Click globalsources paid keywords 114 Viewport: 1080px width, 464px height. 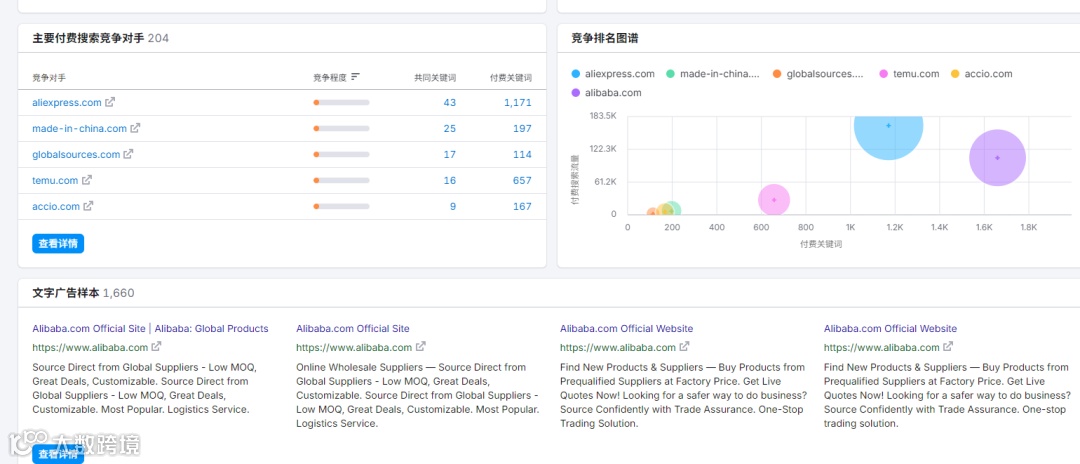[x=523, y=154]
